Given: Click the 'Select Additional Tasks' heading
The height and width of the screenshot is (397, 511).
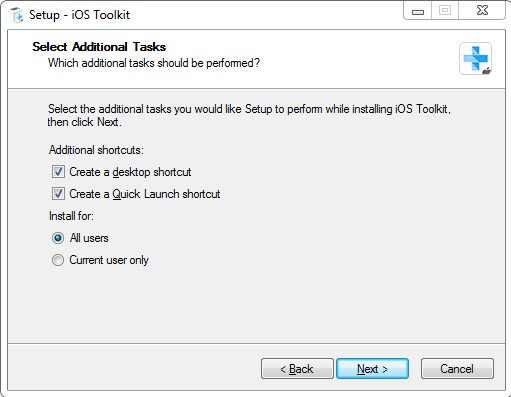Looking at the screenshot, I should [99, 47].
